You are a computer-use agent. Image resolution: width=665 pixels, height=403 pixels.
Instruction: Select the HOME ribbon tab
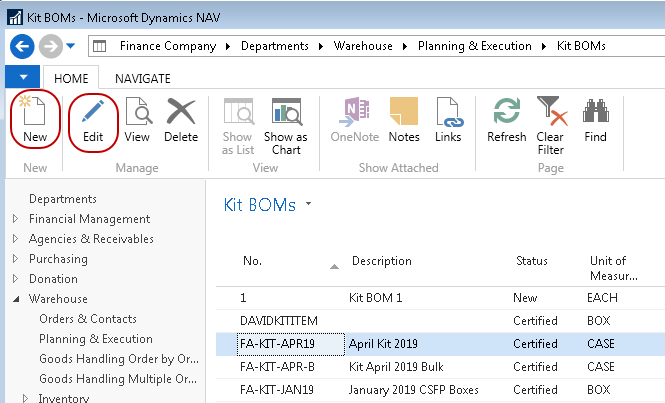pyautogui.click(x=72, y=78)
